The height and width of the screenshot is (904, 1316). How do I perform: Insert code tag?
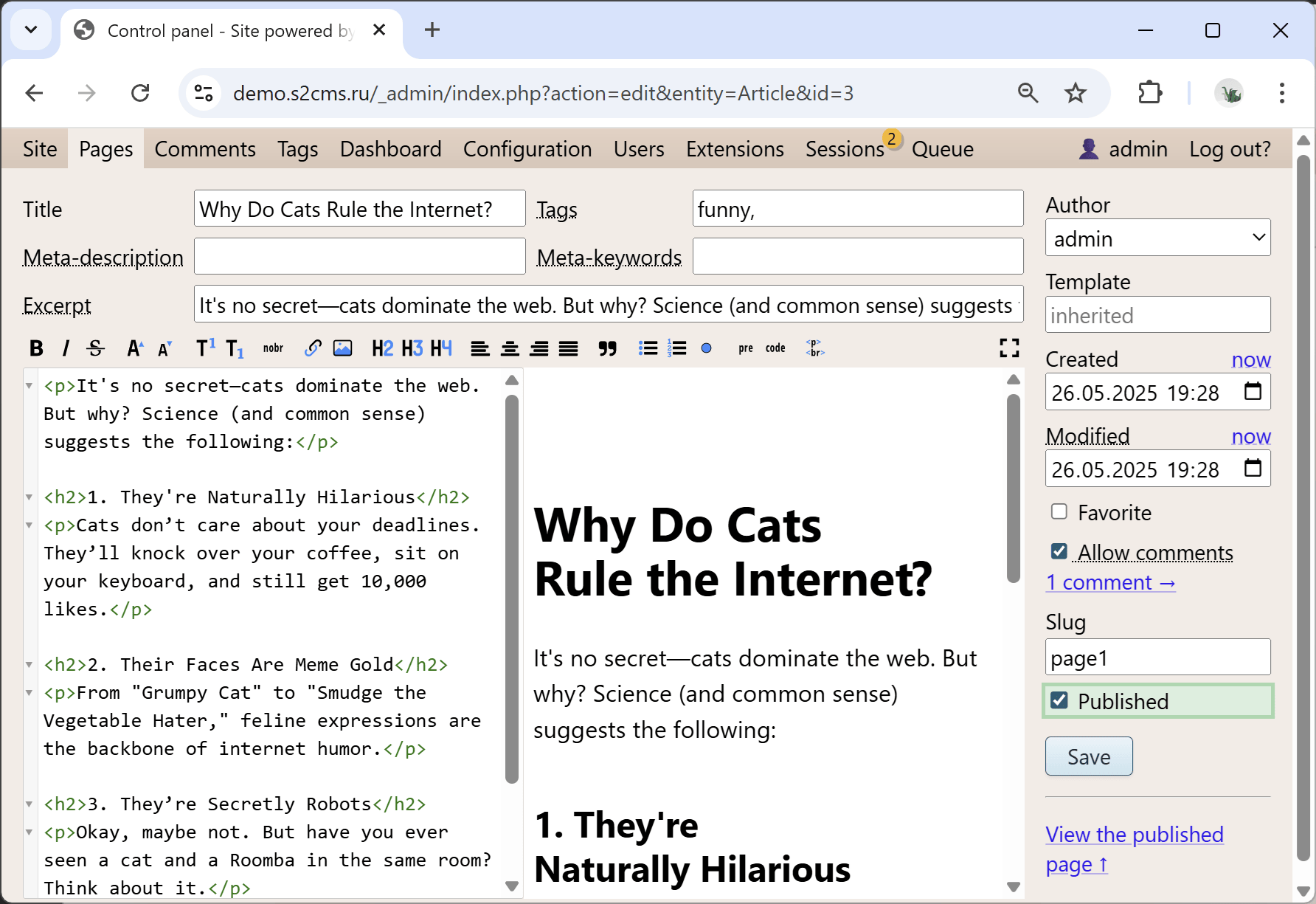point(775,348)
